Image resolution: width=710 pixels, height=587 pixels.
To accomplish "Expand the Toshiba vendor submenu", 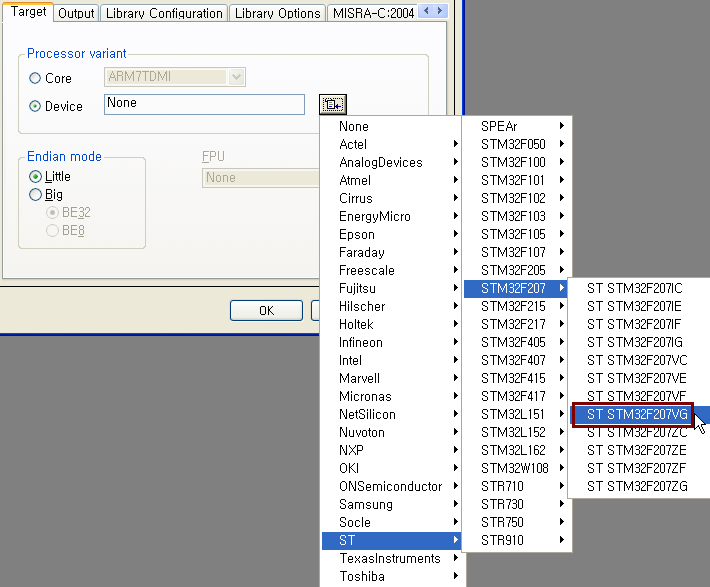I will click(391, 576).
